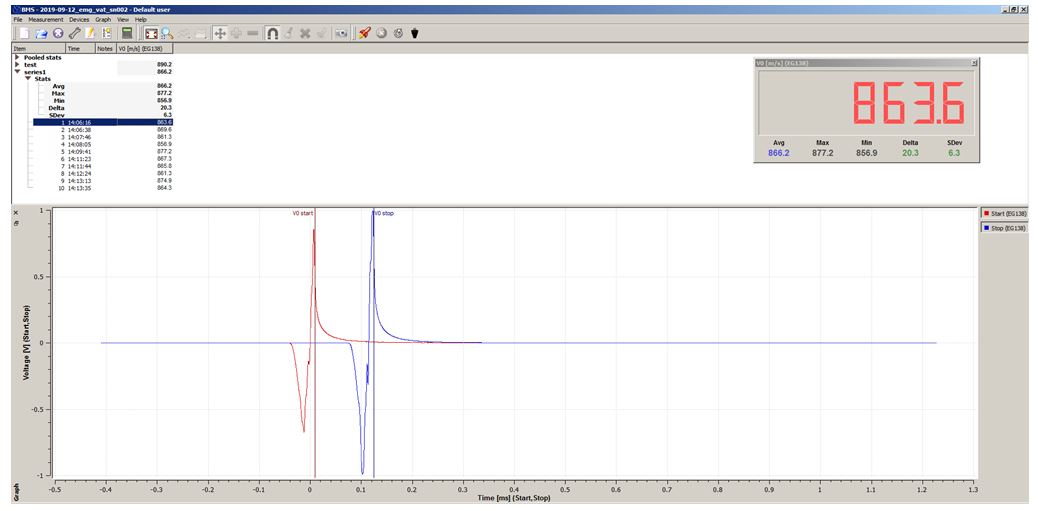Click the red rocket launch icon
This screenshot has height=511, width=1038.
pos(365,33)
